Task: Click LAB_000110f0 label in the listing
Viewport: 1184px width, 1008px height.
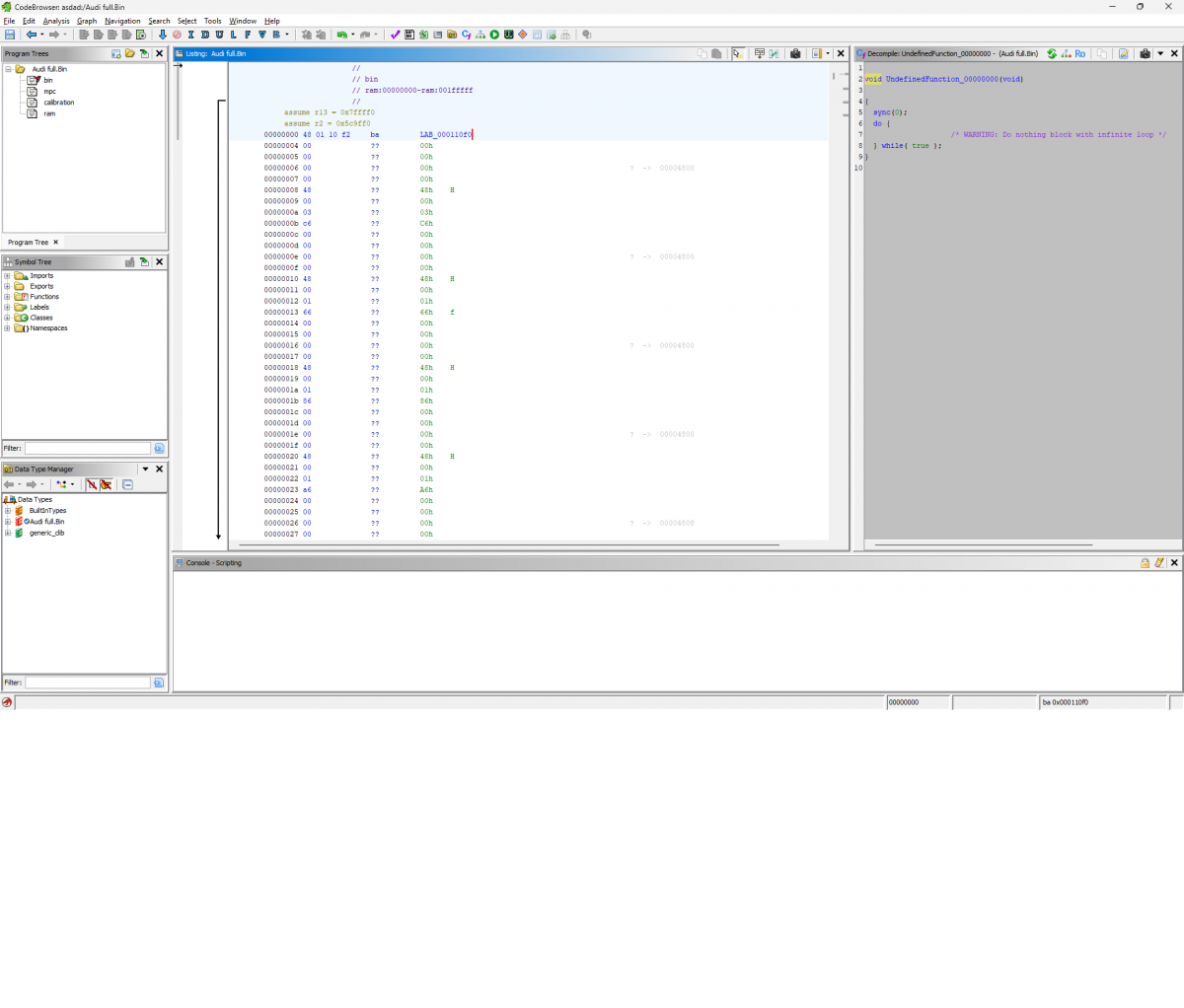Action: click(x=445, y=134)
